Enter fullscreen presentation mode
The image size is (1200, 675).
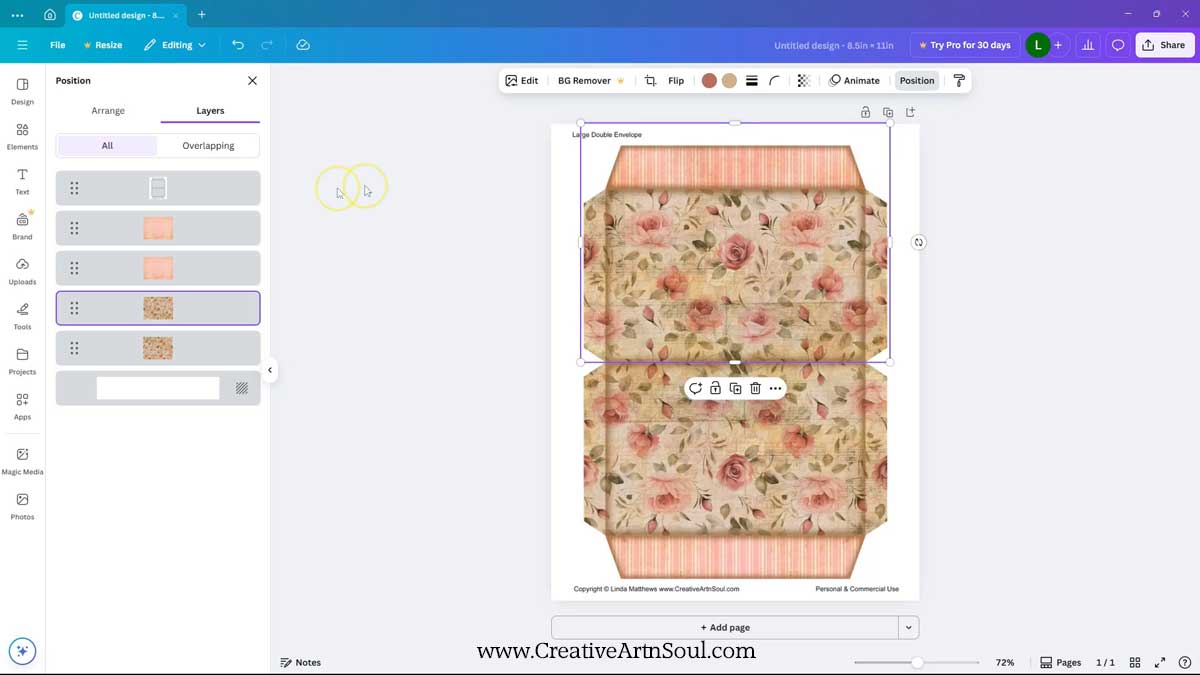point(1160,662)
